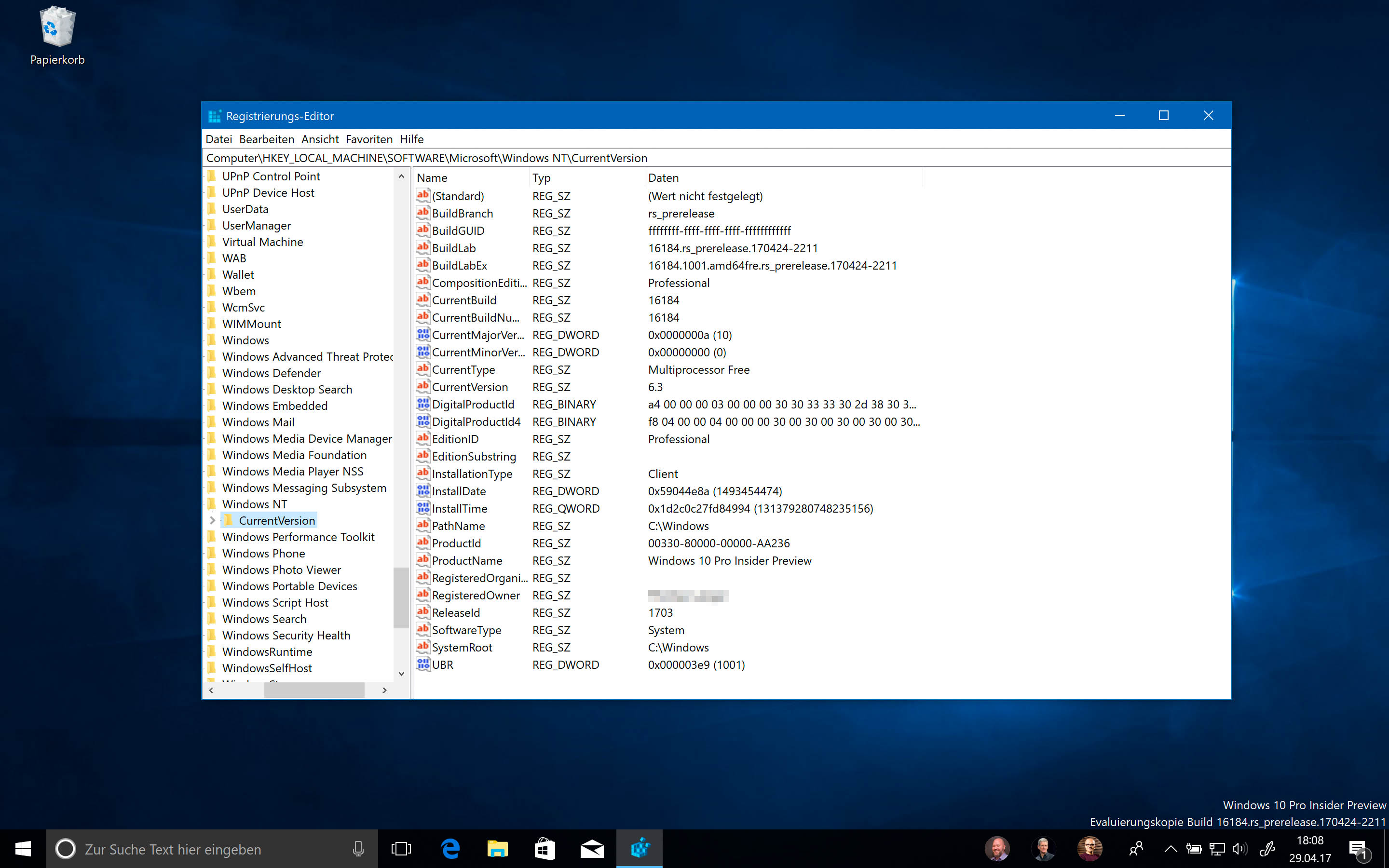The width and height of the screenshot is (1389, 868).
Task: Click the DWORD icon of UBR value
Action: pyautogui.click(x=423, y=664)
